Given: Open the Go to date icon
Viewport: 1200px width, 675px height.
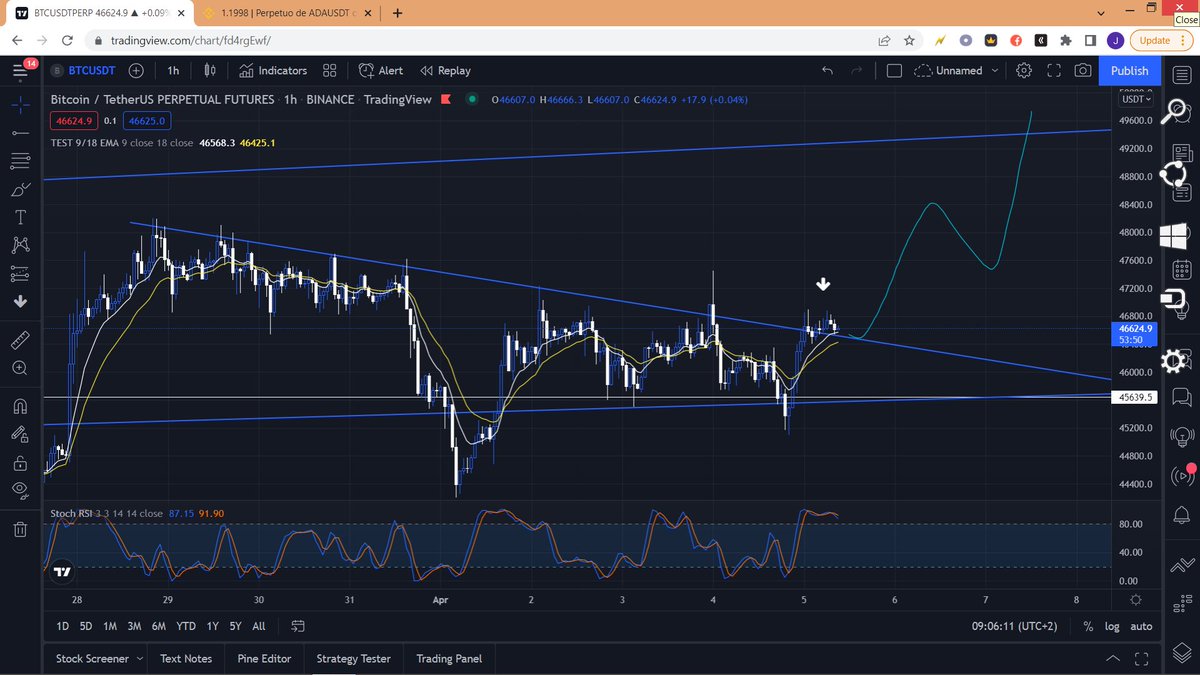Looking at the screenshot, I should [298, 626].
